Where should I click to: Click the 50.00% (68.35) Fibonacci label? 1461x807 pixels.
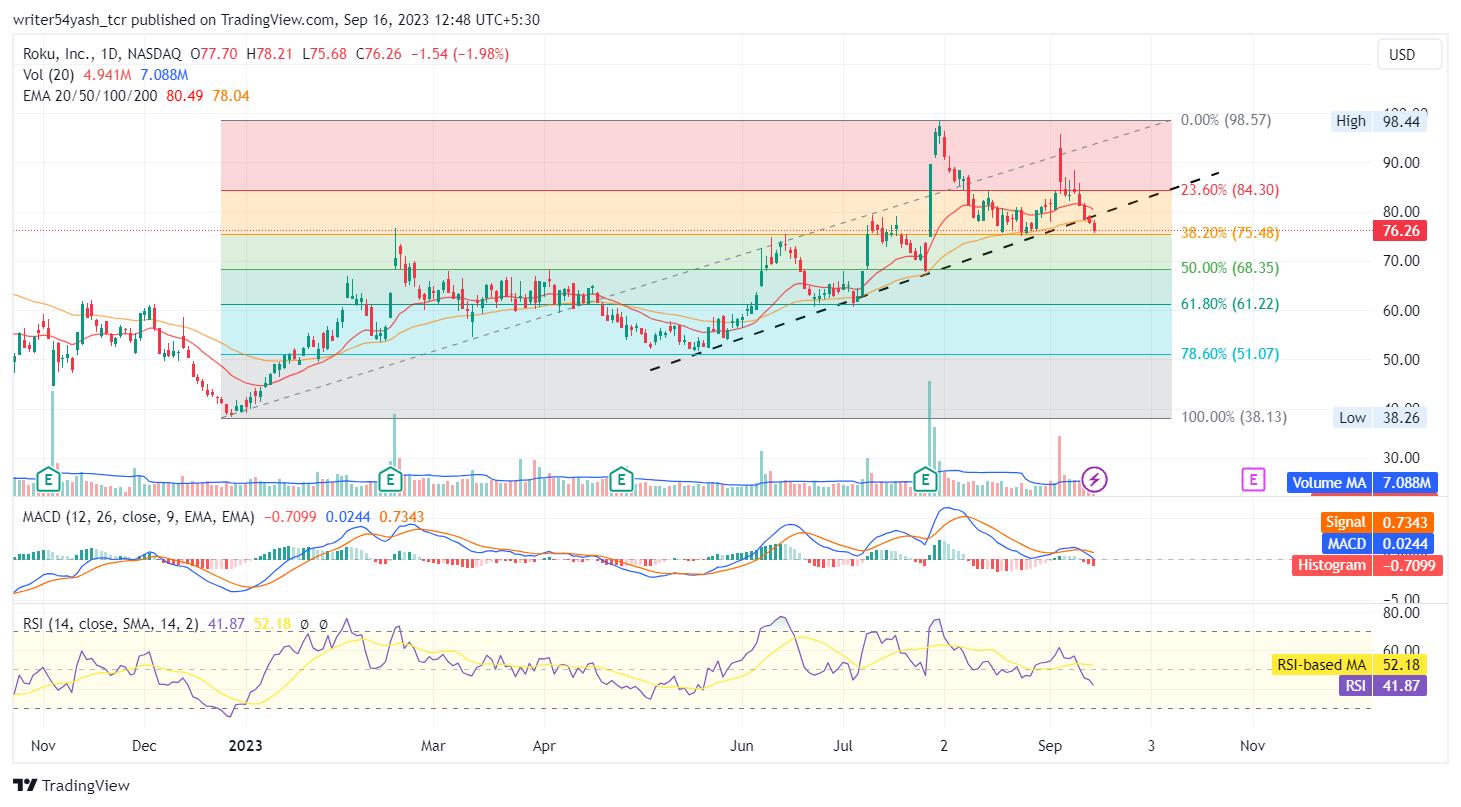click(x=1230, y=268)
